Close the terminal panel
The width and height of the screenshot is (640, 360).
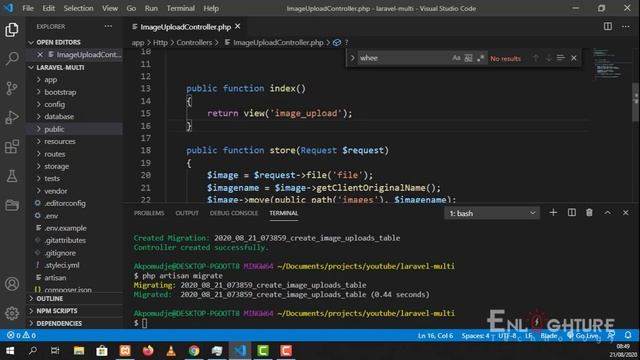[x=626, y=213]
